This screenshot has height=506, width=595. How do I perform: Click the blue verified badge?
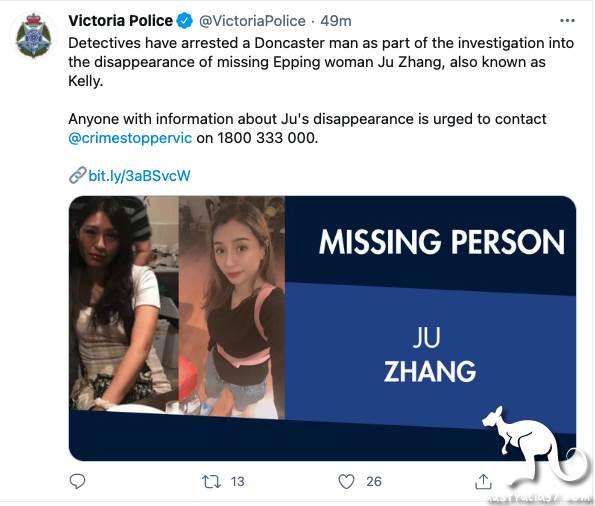point(185,21)
